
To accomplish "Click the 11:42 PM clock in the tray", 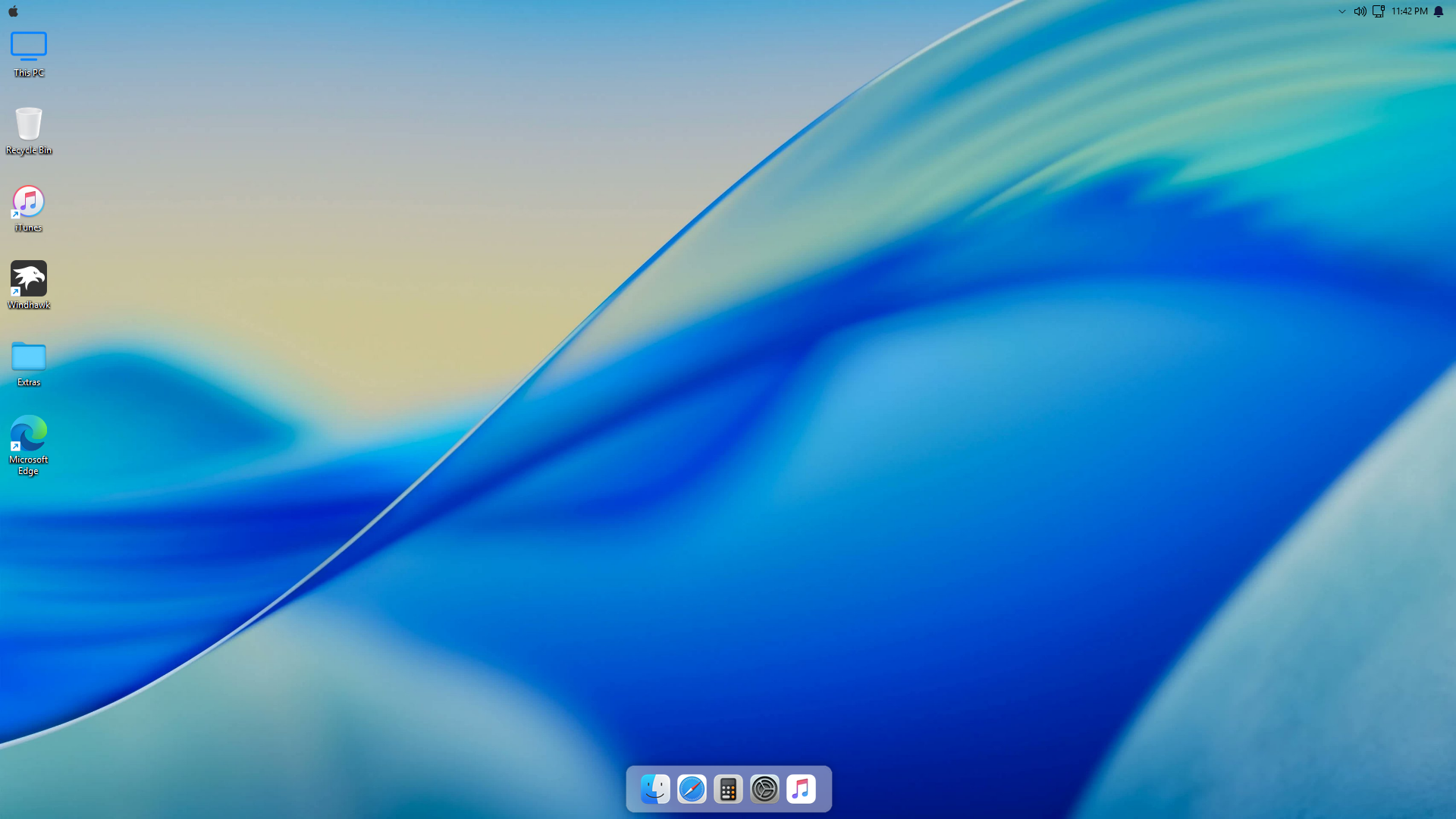I will 1409,11.
